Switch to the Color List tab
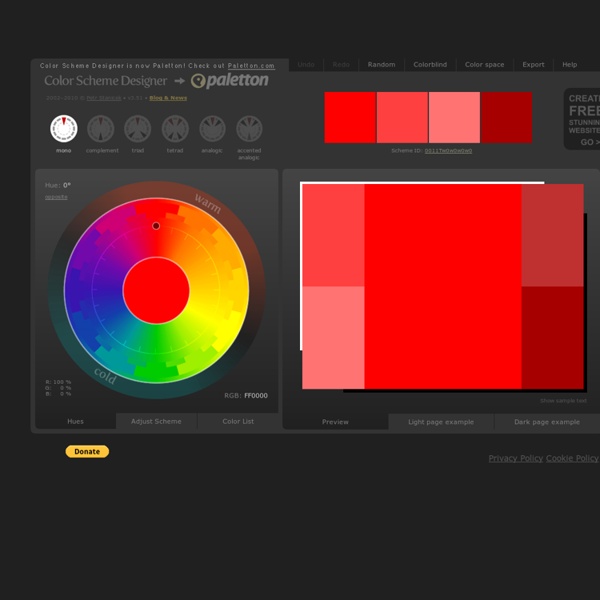 coord(238,421)
